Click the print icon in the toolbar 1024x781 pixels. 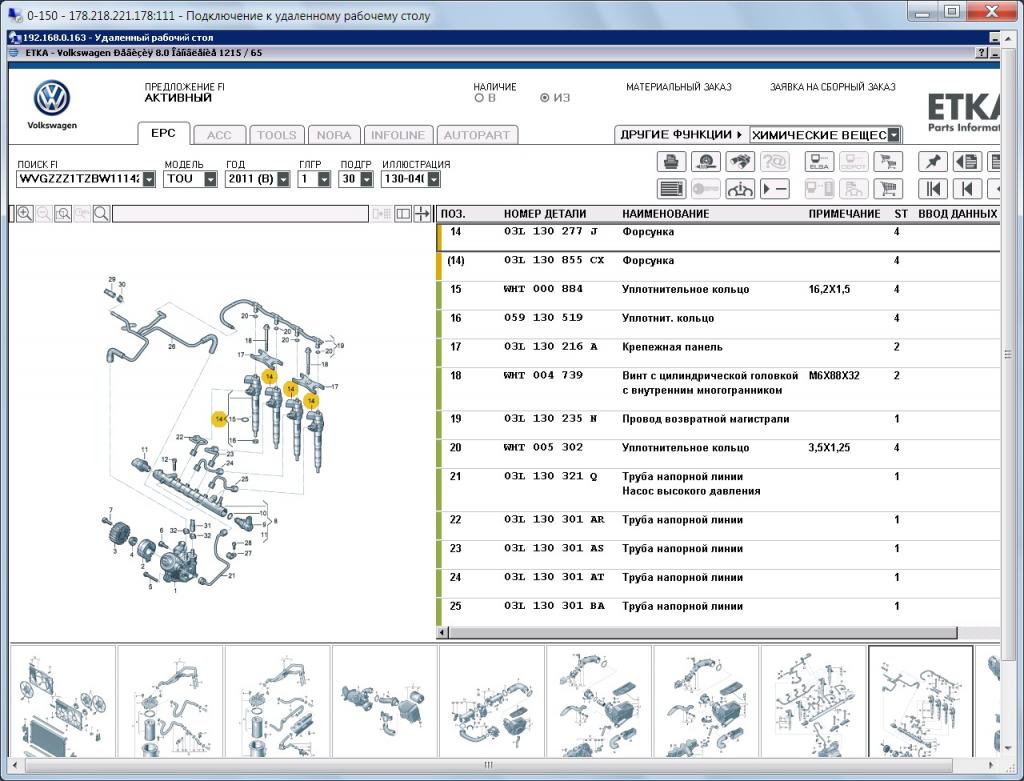[671, 161]
